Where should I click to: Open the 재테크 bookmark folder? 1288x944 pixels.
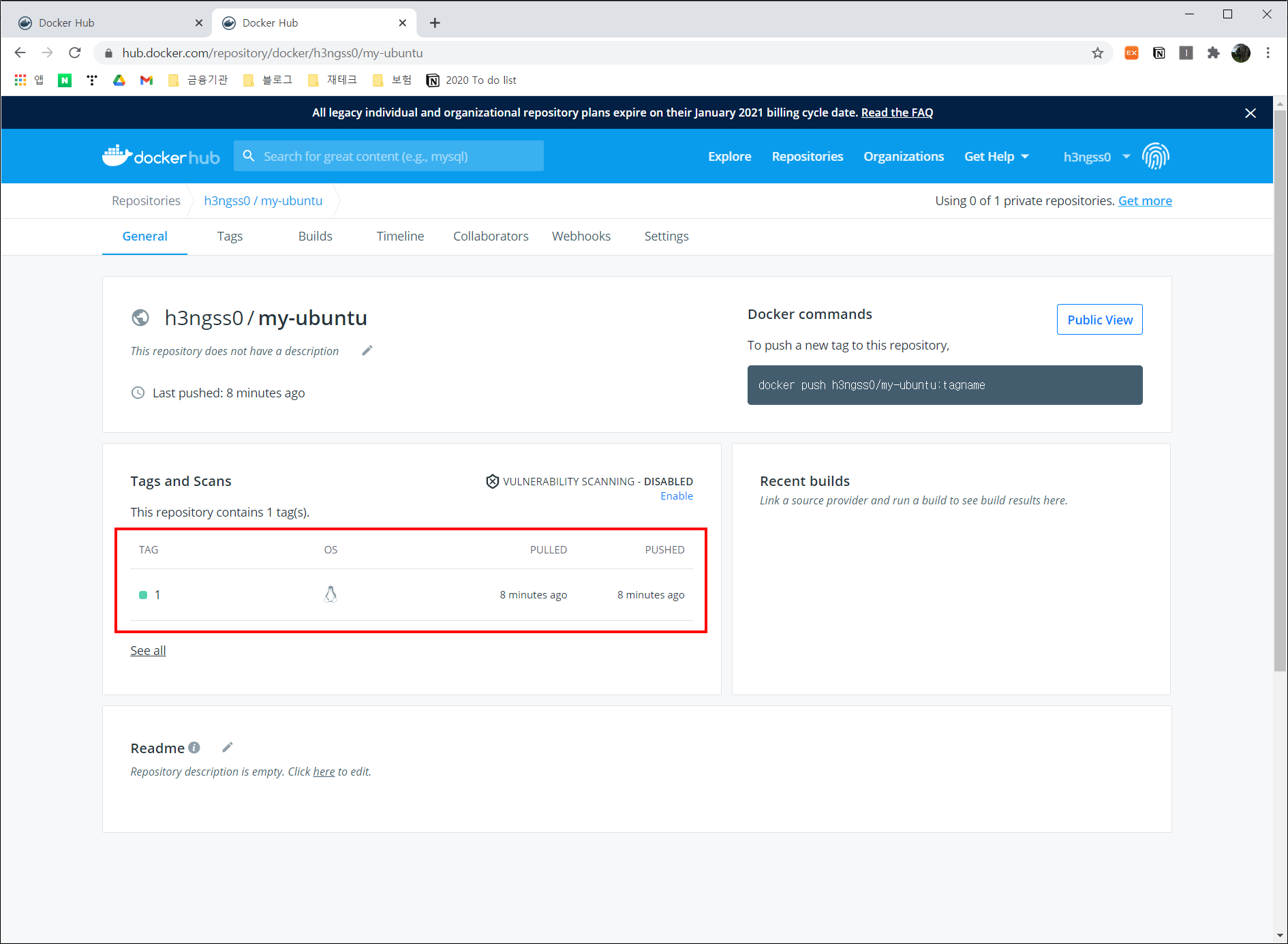[332, 80]
